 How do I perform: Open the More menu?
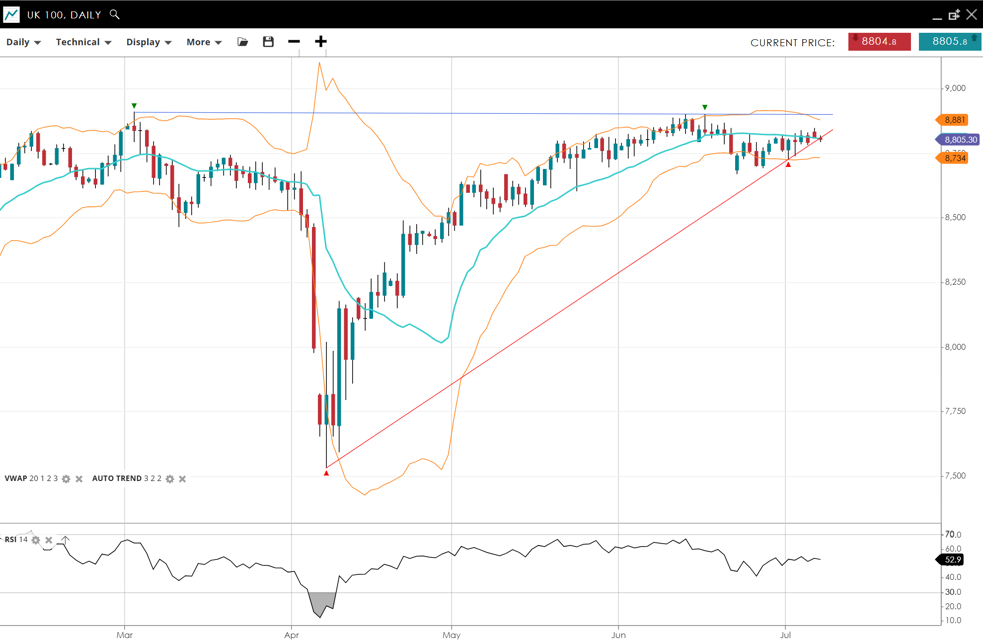[x=203, y=42]
